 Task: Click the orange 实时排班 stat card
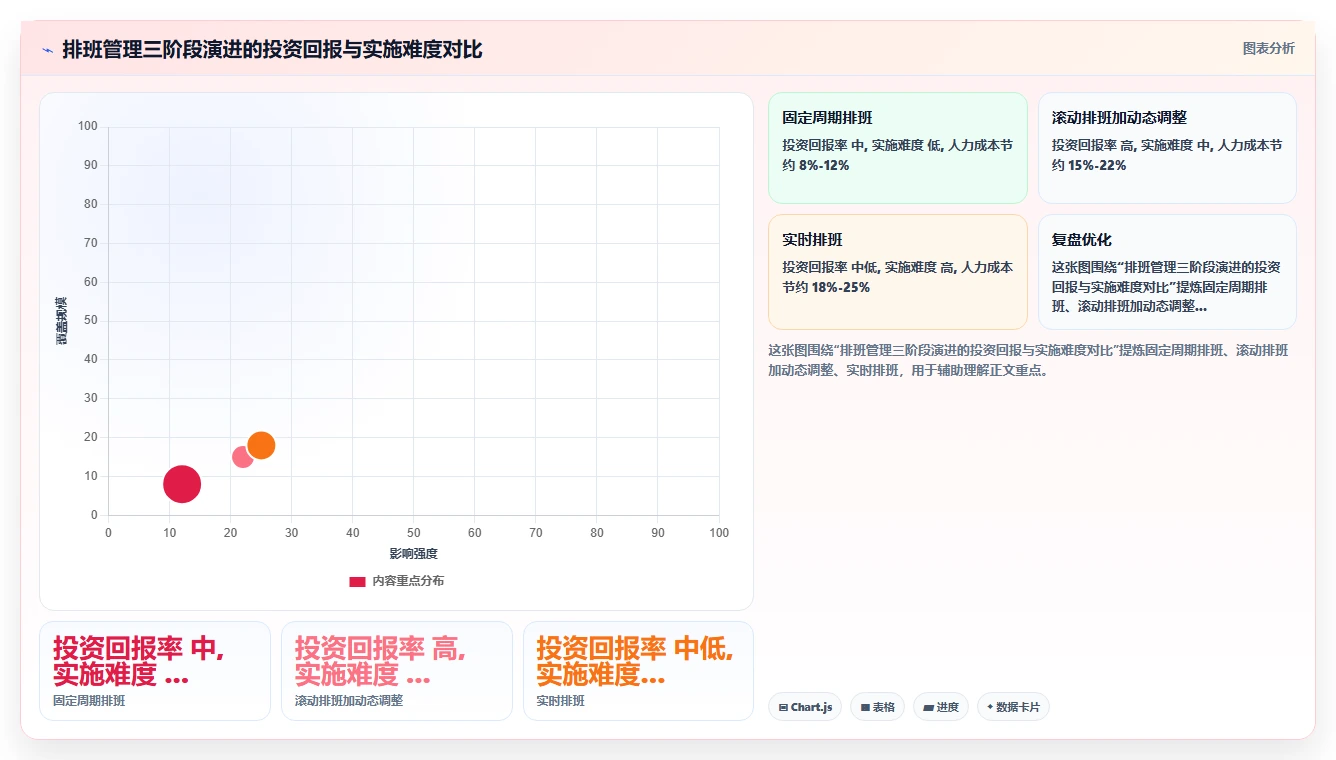638,671
